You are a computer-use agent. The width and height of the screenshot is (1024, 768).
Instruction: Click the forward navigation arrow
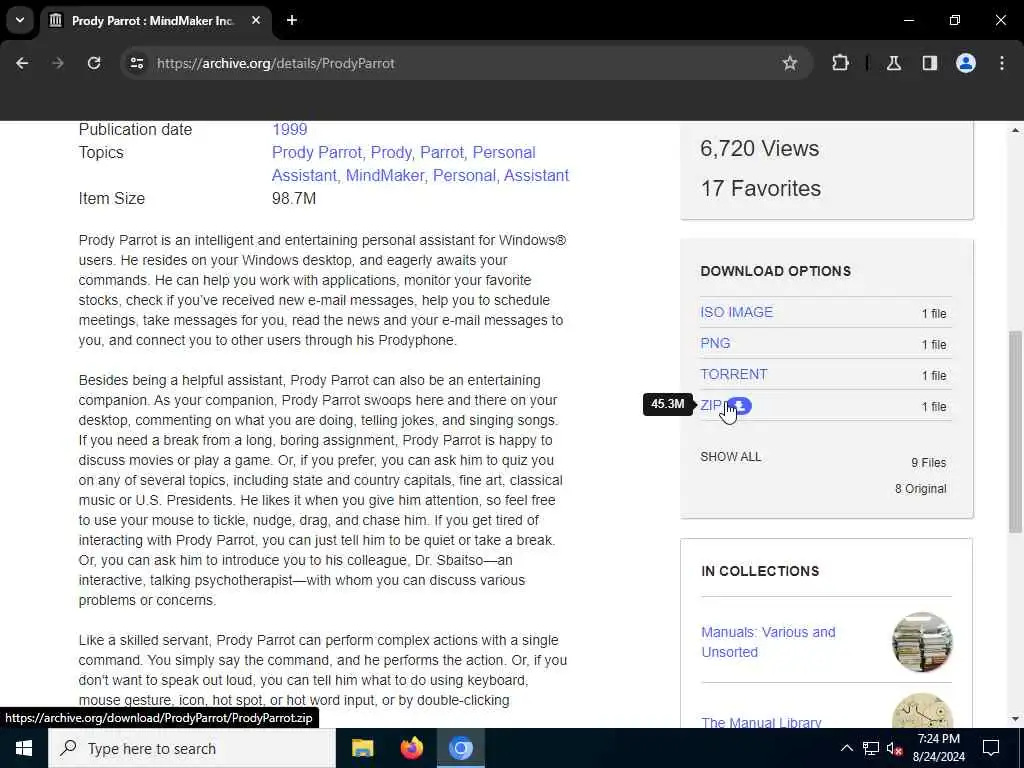point(58,63)
